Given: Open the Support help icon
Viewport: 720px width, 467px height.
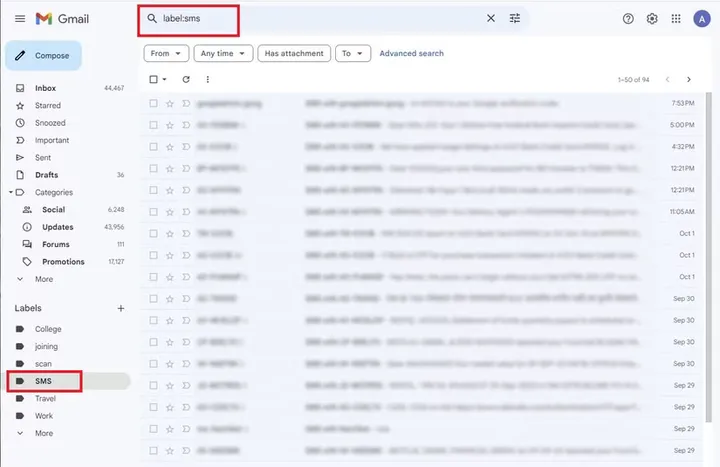Looking at the screenshot, I should click(628, 19).
